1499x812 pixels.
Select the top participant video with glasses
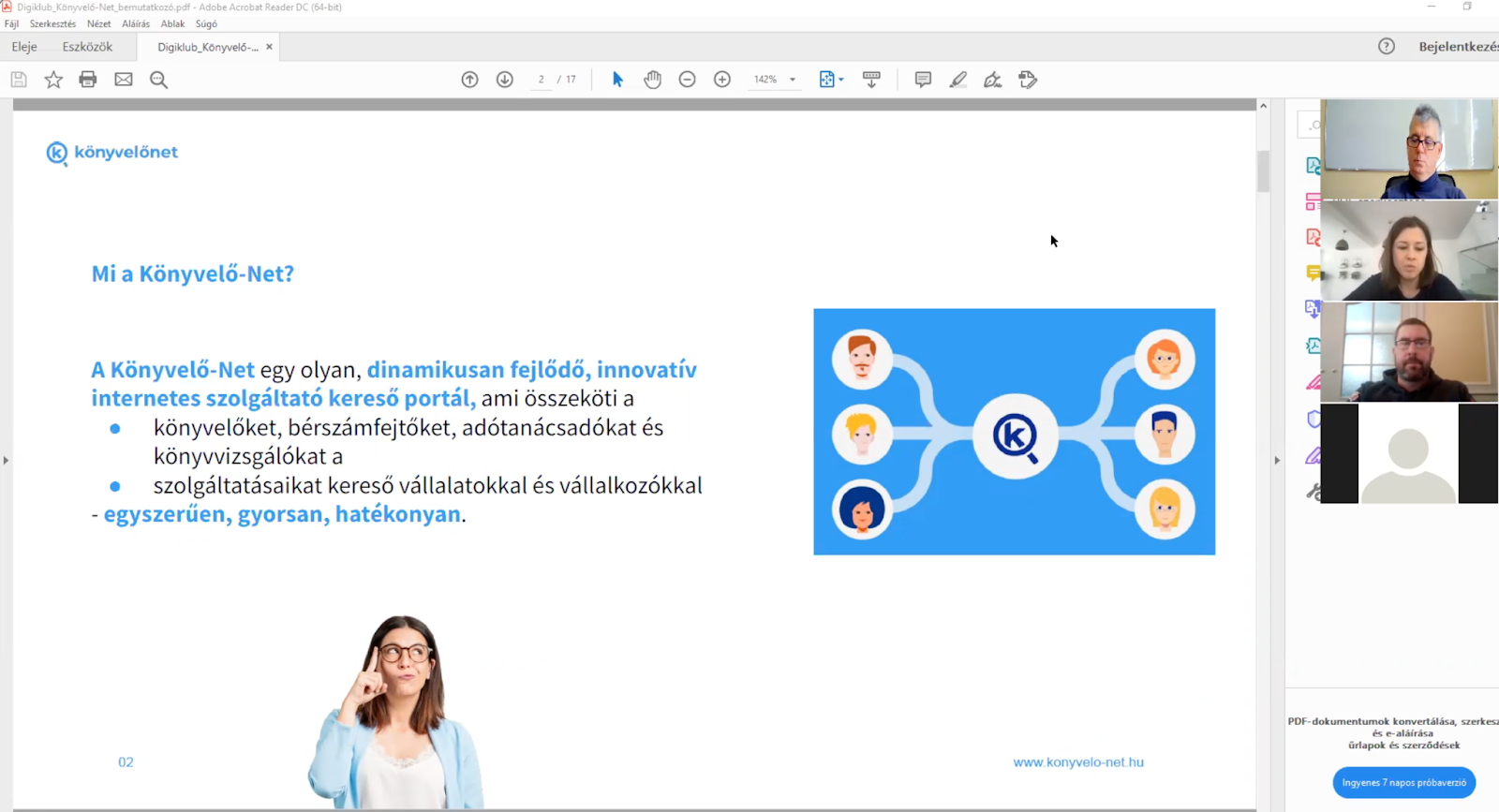pyautogui.click(x=1408, y=149)
